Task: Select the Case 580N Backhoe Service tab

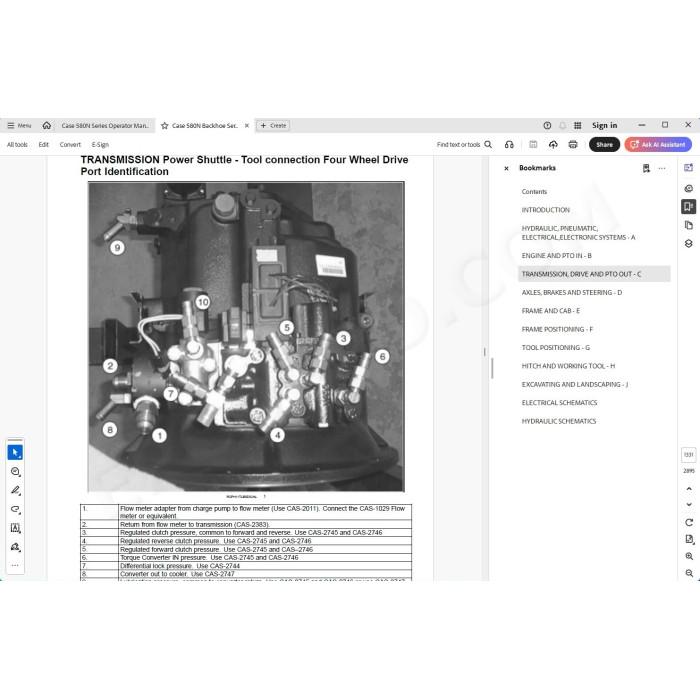Action: 204,125
